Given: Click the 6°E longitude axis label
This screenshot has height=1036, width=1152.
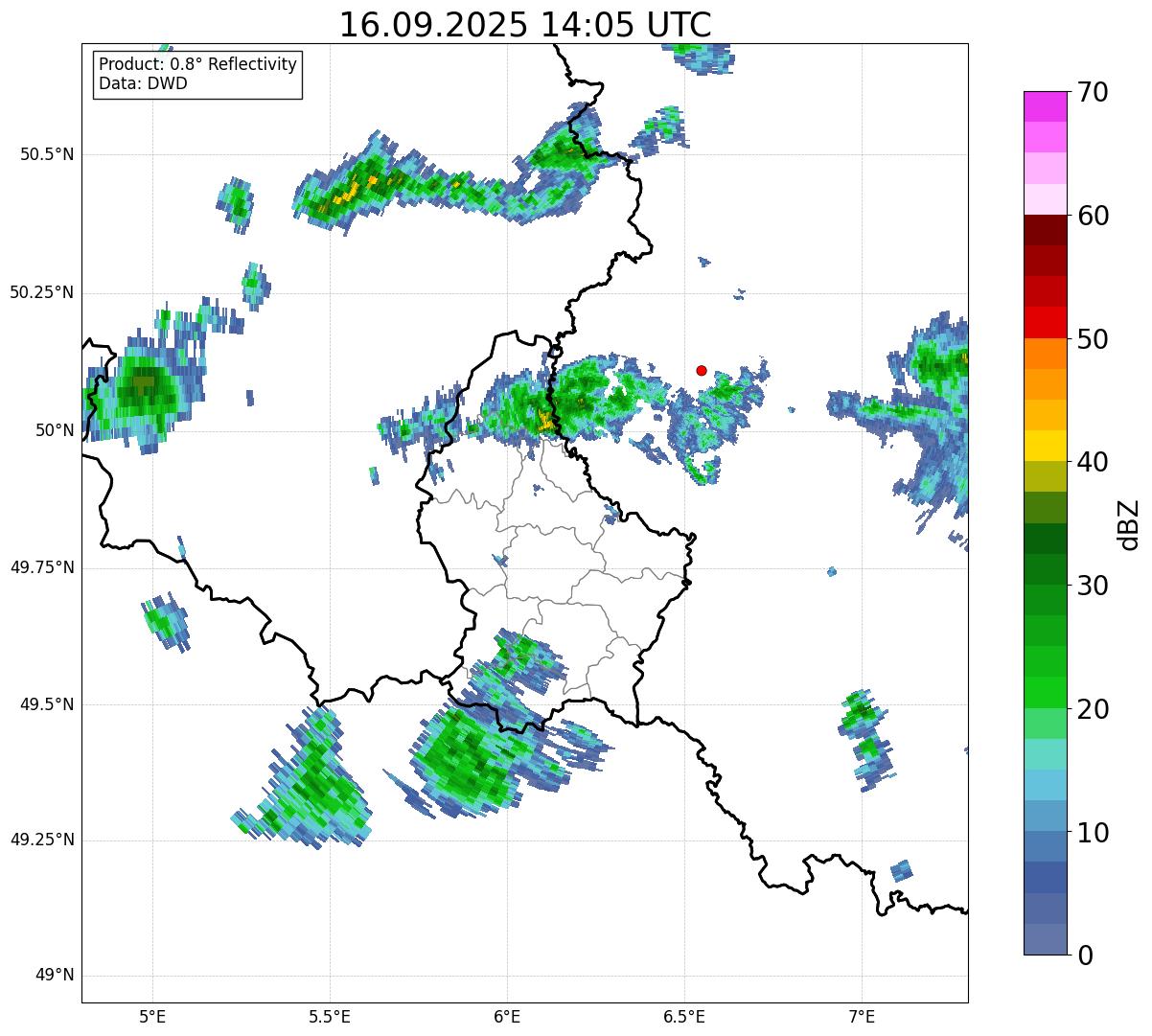Looking at the screenshot, I should point(507,1015).
